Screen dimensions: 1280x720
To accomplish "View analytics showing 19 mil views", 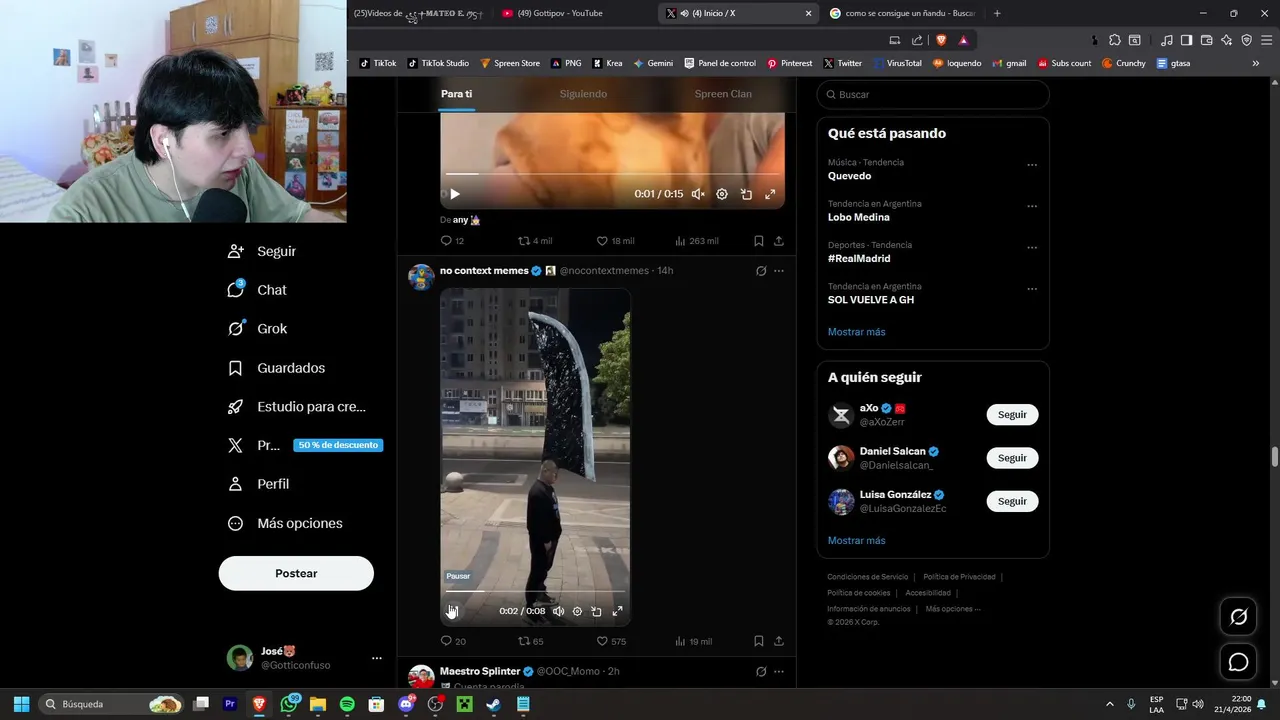I will pyautogui.click(x=693, y=641).
